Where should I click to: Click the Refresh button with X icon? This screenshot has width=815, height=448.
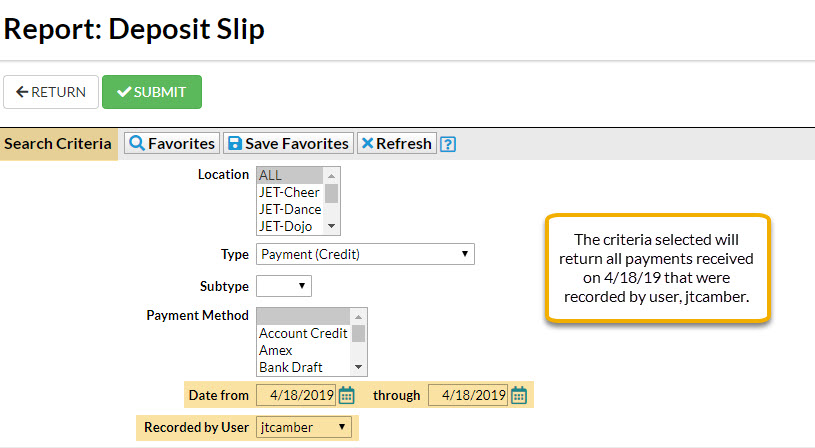[397, 143]
